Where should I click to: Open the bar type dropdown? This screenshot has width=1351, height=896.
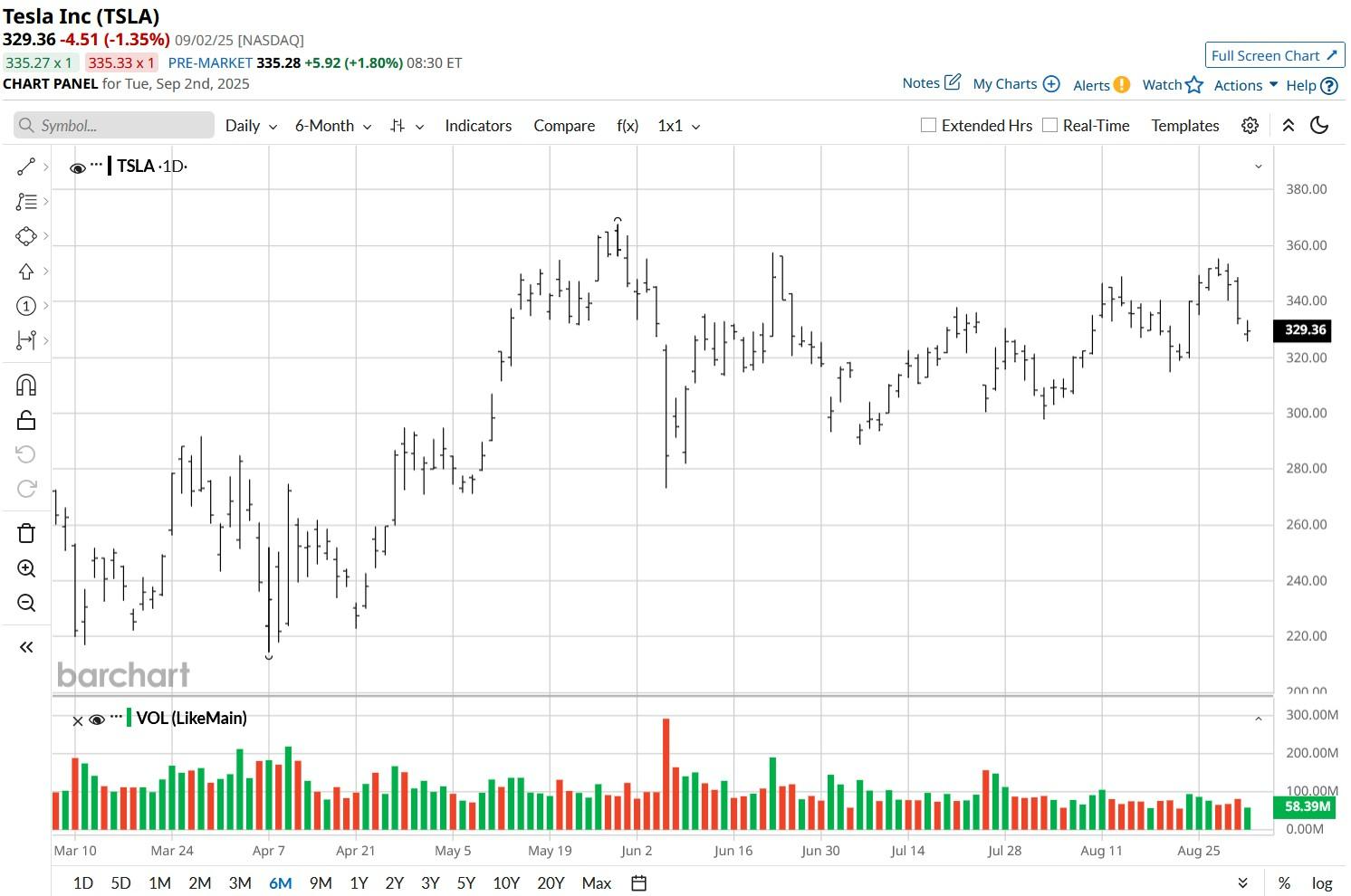(407, 126)
